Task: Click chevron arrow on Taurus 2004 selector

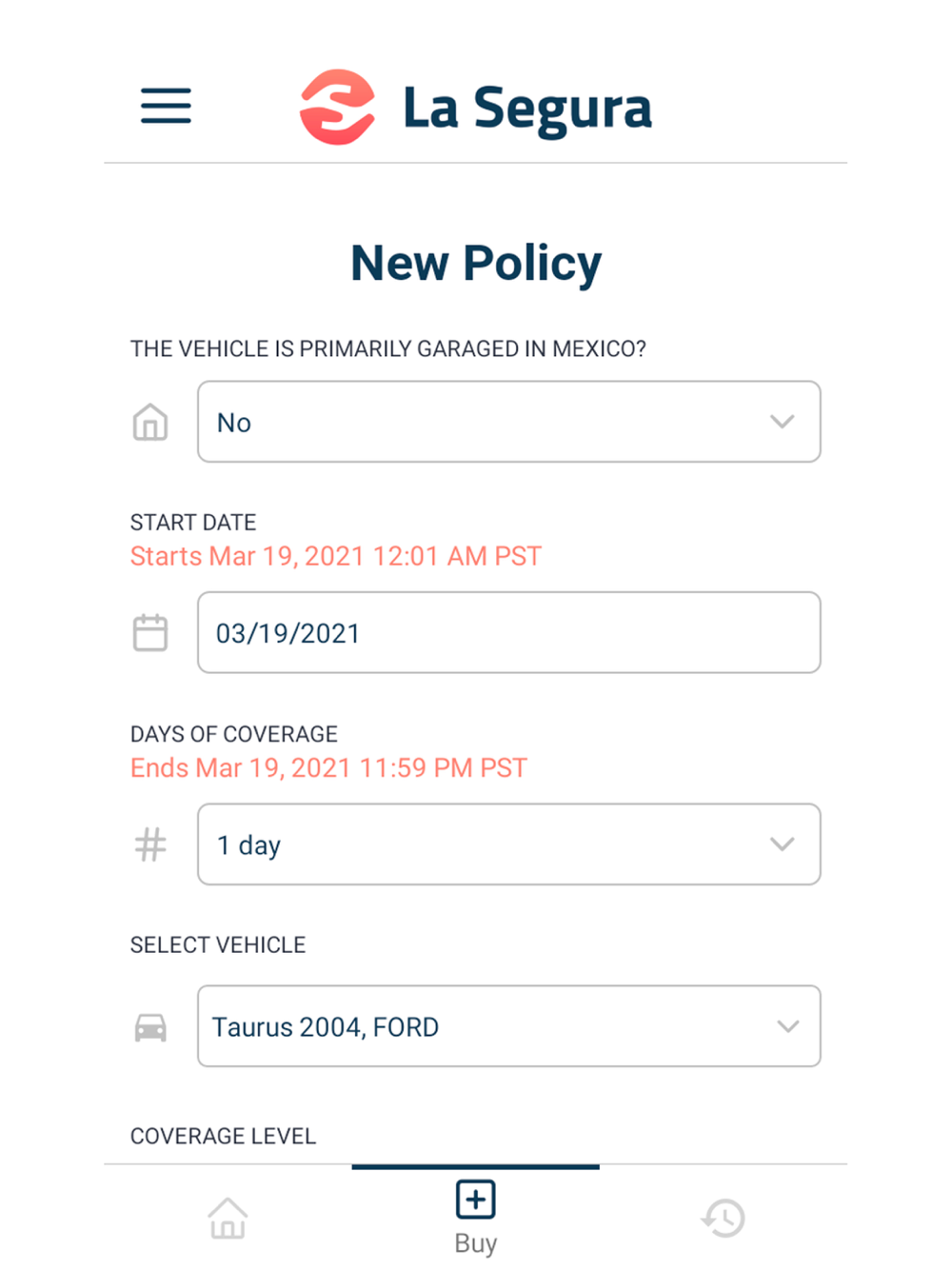Action: click(787, 1026)
